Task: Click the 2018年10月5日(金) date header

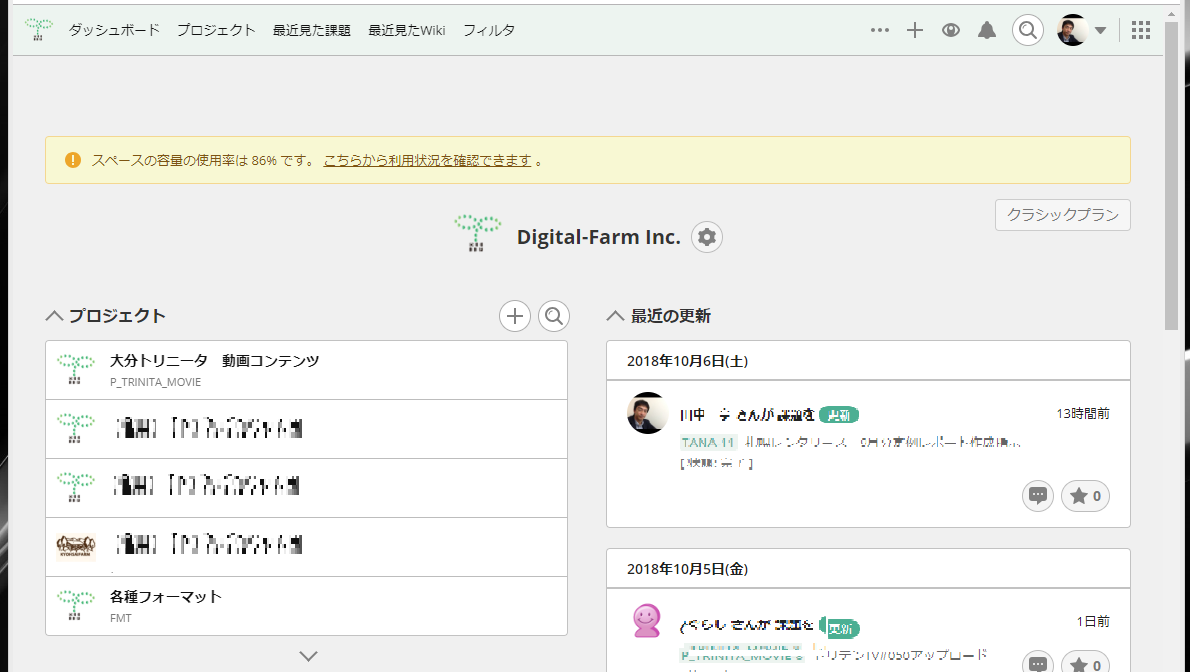Action: coord(688,569)
